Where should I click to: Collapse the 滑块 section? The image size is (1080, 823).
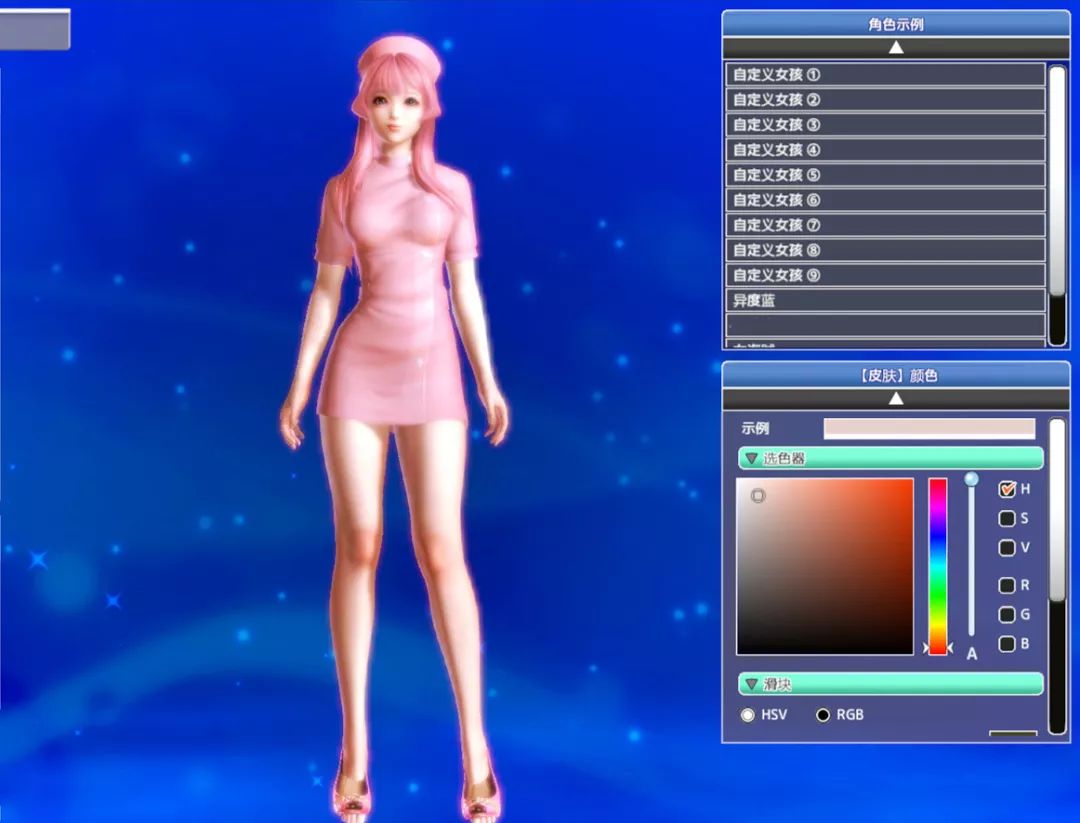click(x=891, y=684)
